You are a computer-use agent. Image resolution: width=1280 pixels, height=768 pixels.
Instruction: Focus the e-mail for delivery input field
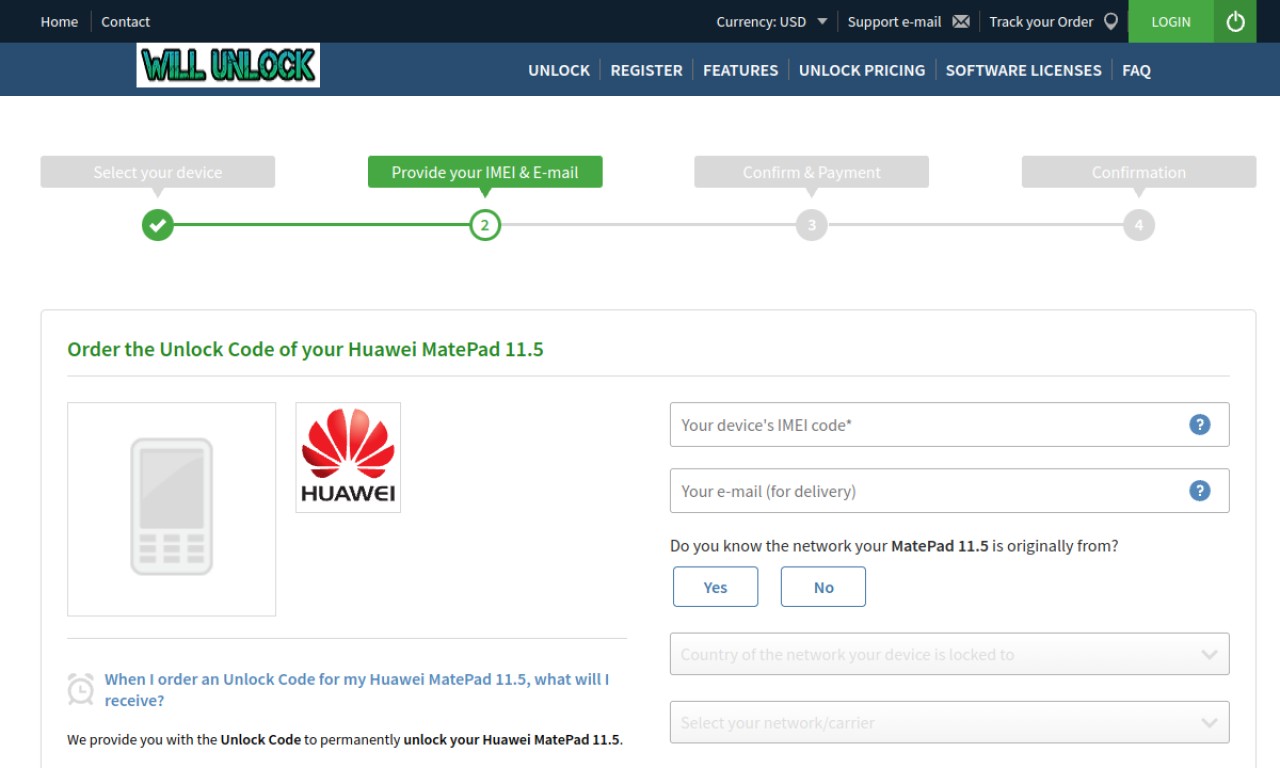950,491
